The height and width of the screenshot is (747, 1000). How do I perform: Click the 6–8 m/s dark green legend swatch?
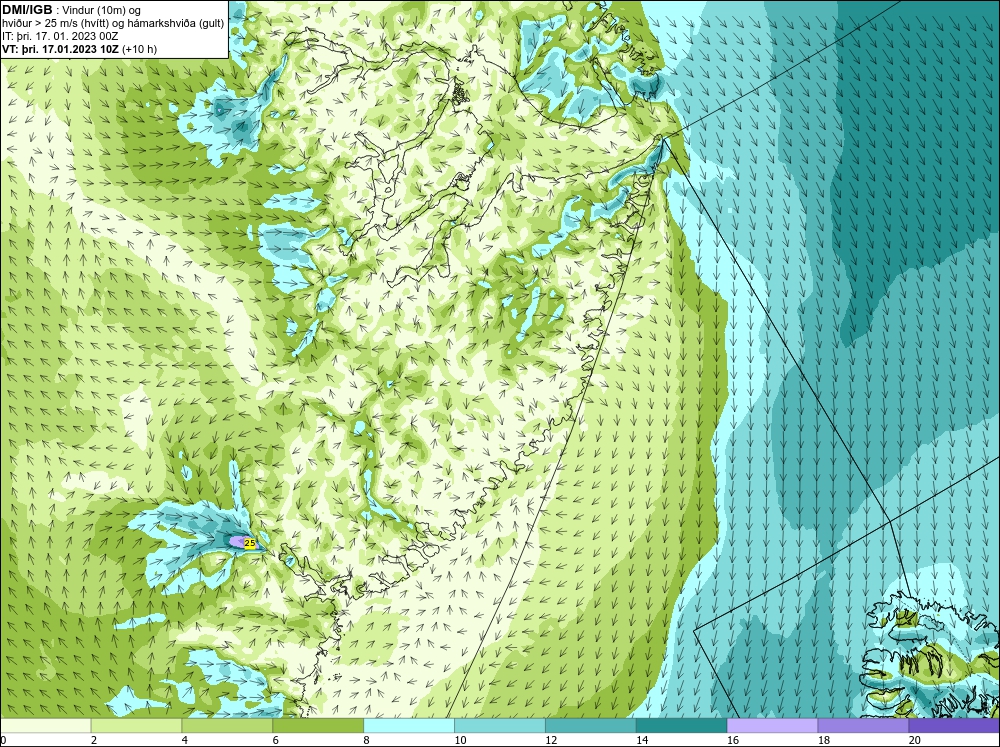pyautogui.click(x=318, y=725)
